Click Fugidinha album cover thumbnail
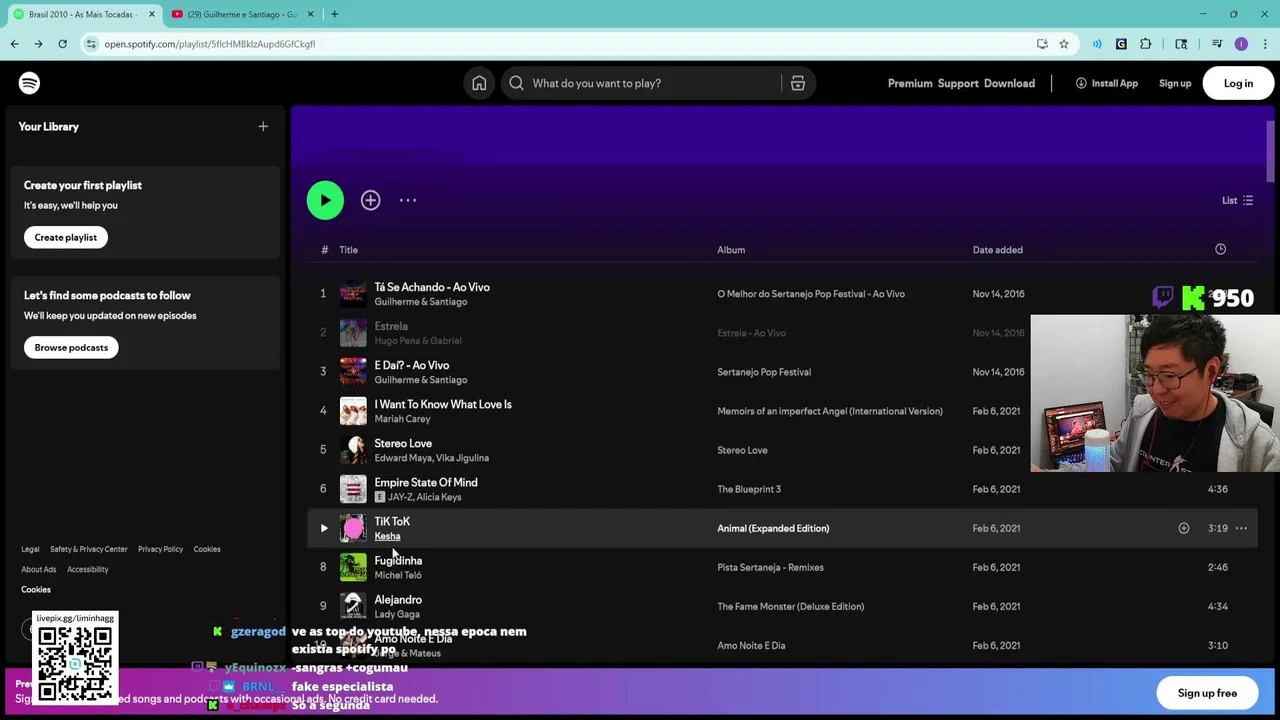 click(353, 567)
